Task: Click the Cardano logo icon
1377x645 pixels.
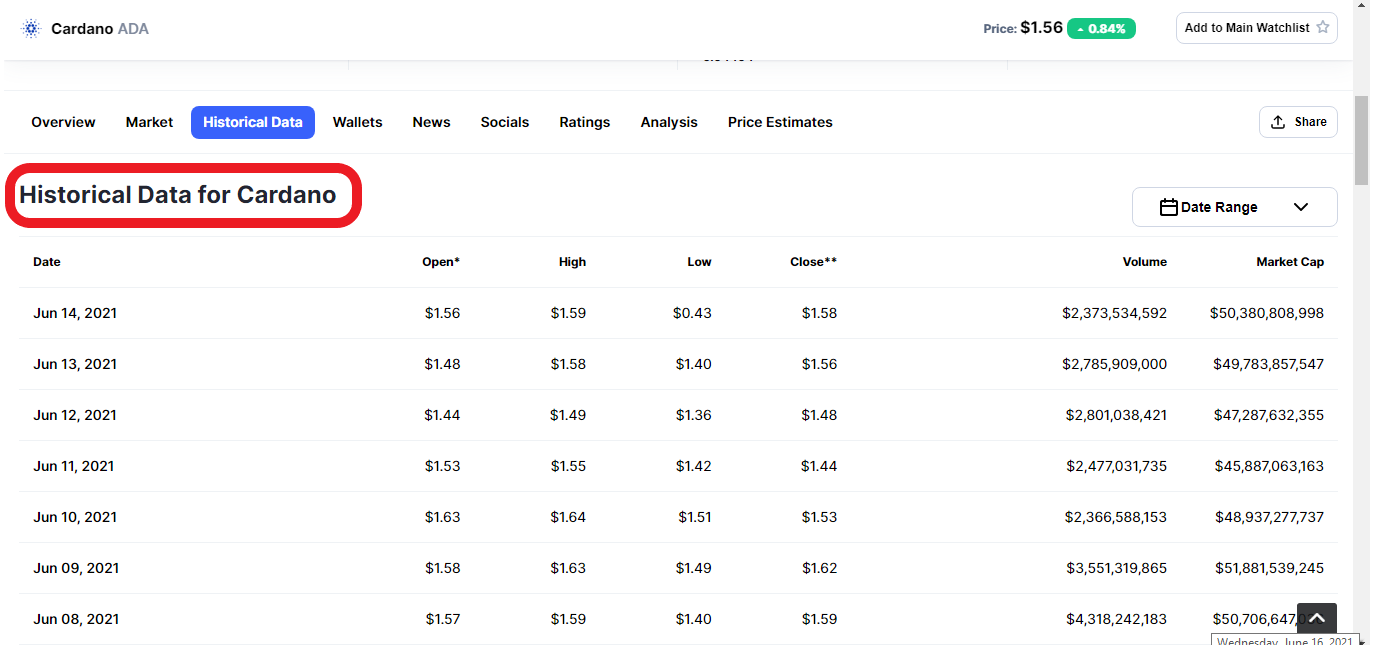Action: [30, 28]
